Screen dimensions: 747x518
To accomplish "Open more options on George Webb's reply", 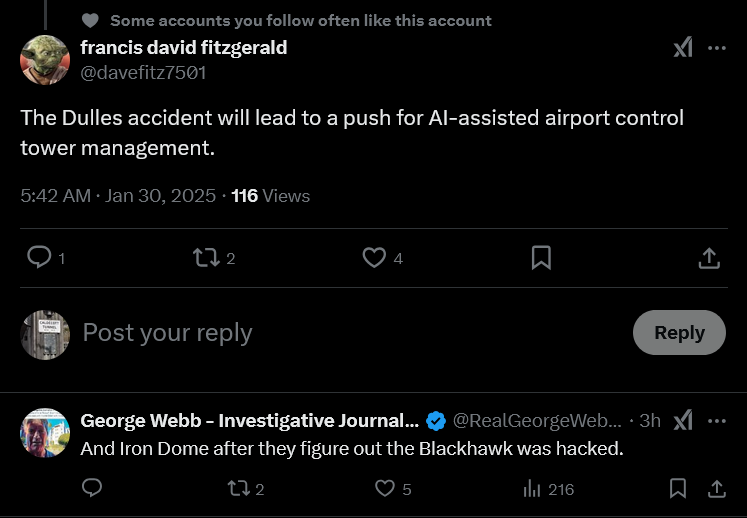I will 716,421.
